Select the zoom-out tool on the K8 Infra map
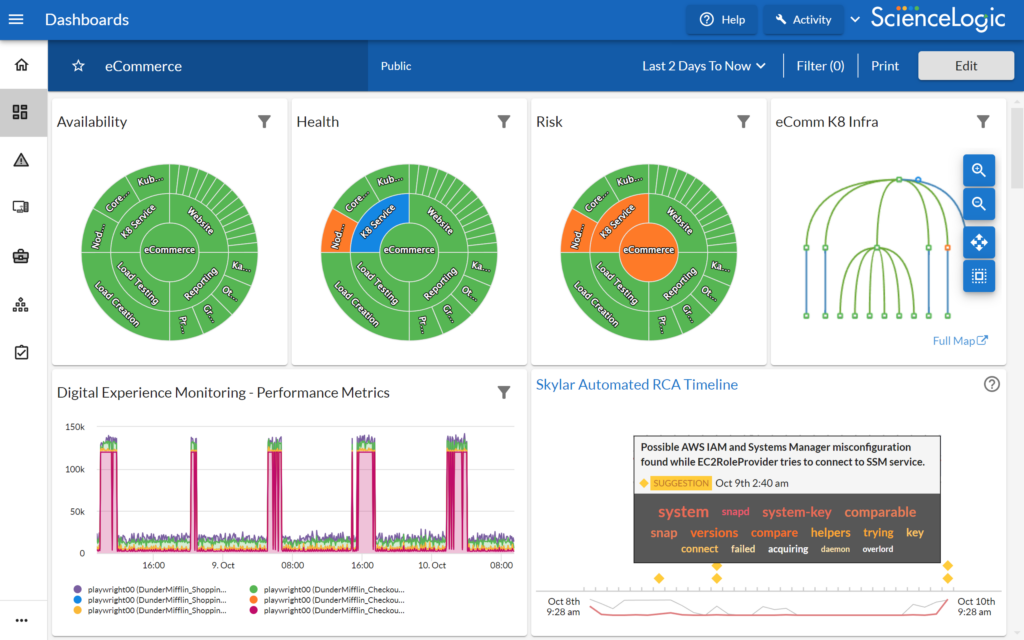This screenshot has height=640, width=1024. [x=979, y=204]
